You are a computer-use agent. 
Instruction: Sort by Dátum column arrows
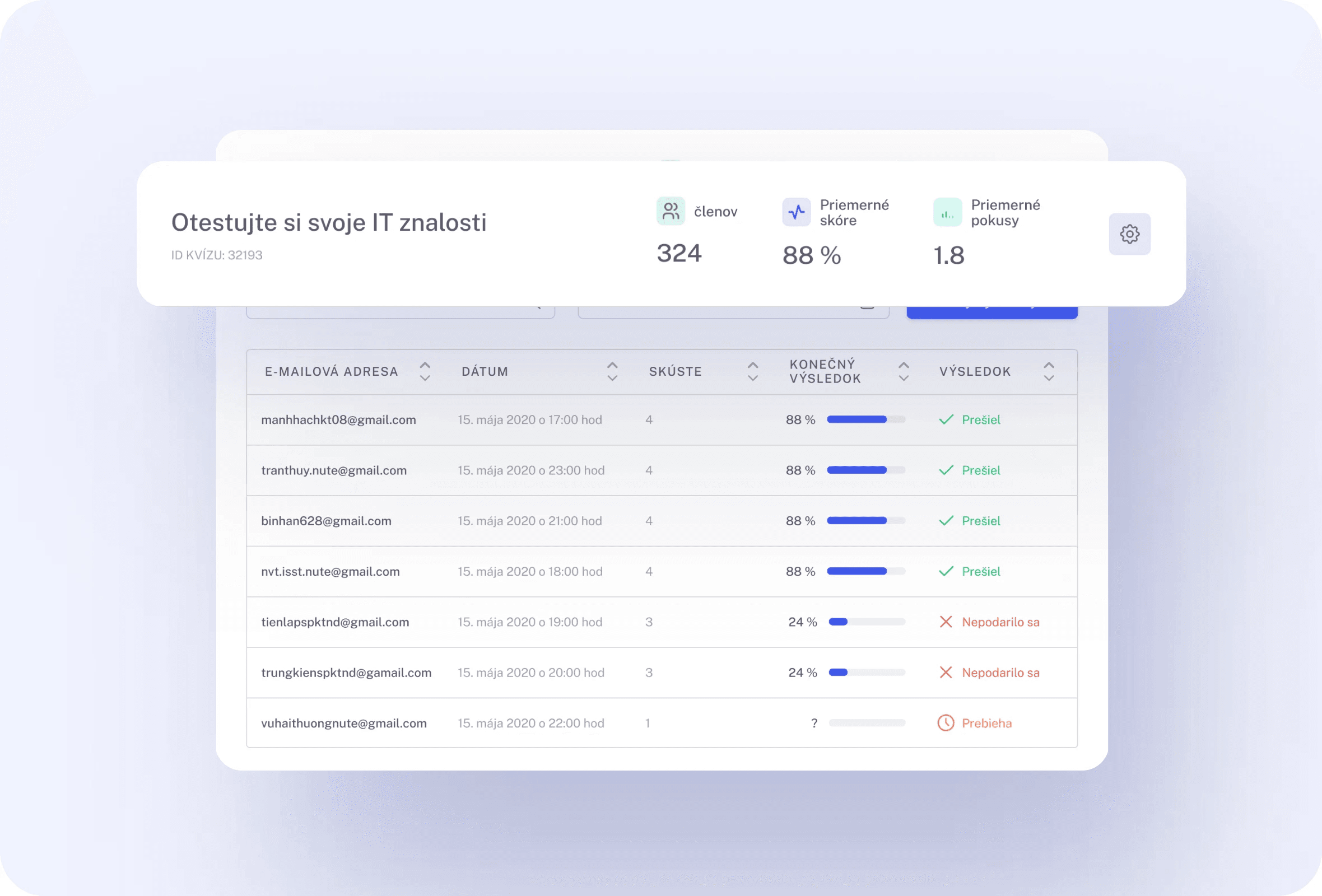click(x=612, y=371)
